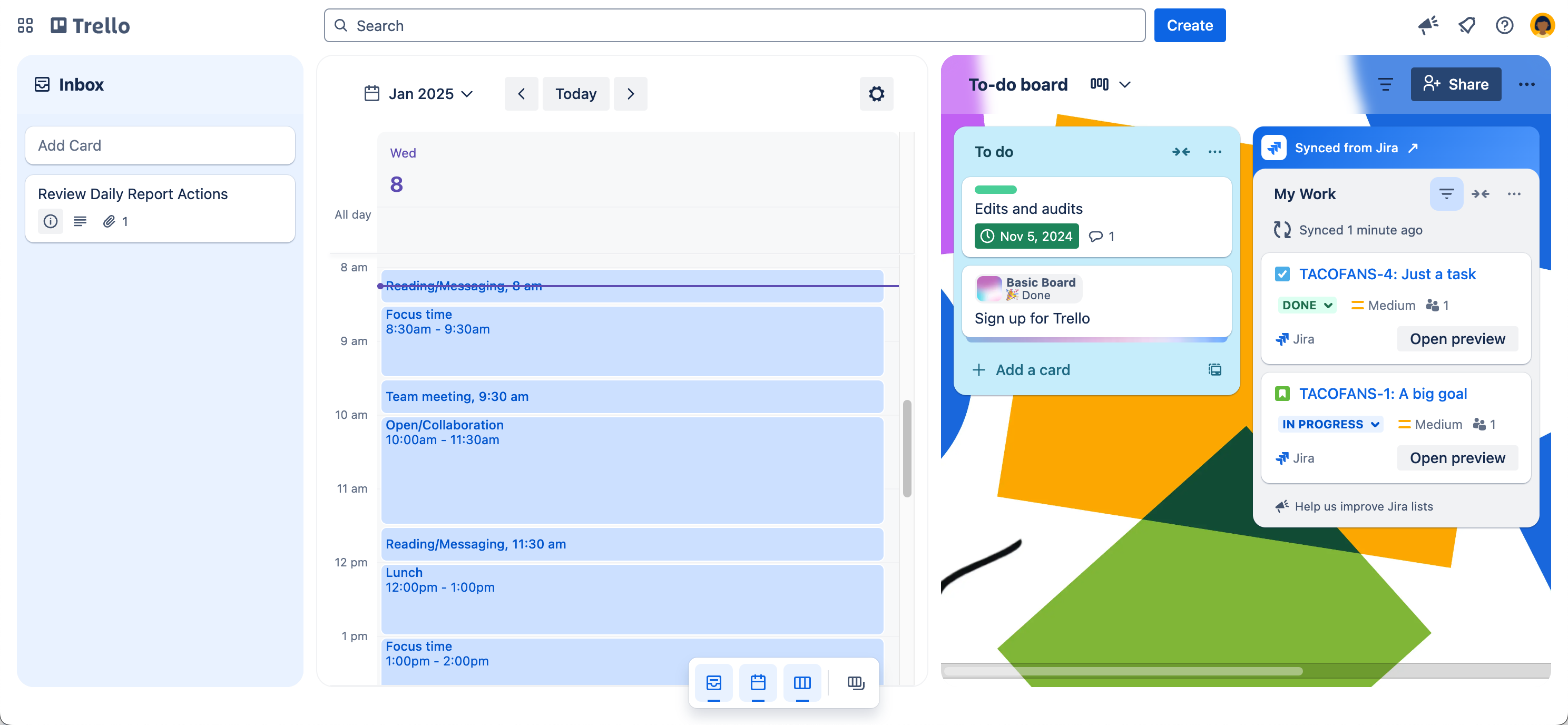
Task: Click Share board button
Action: click(x=1455, y=85)
